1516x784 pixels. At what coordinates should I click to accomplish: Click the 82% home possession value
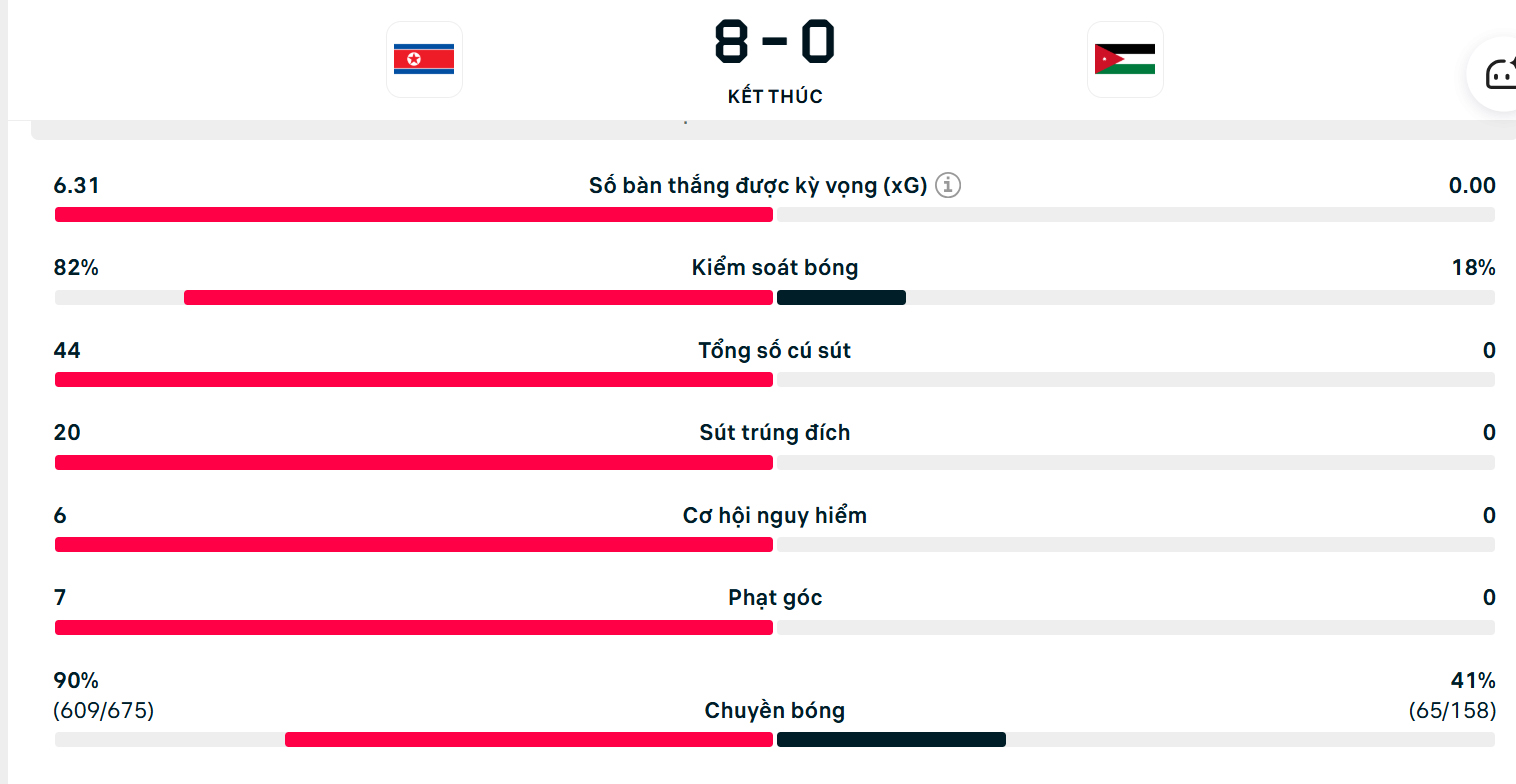pyautogui.click(x=76, y=268)
